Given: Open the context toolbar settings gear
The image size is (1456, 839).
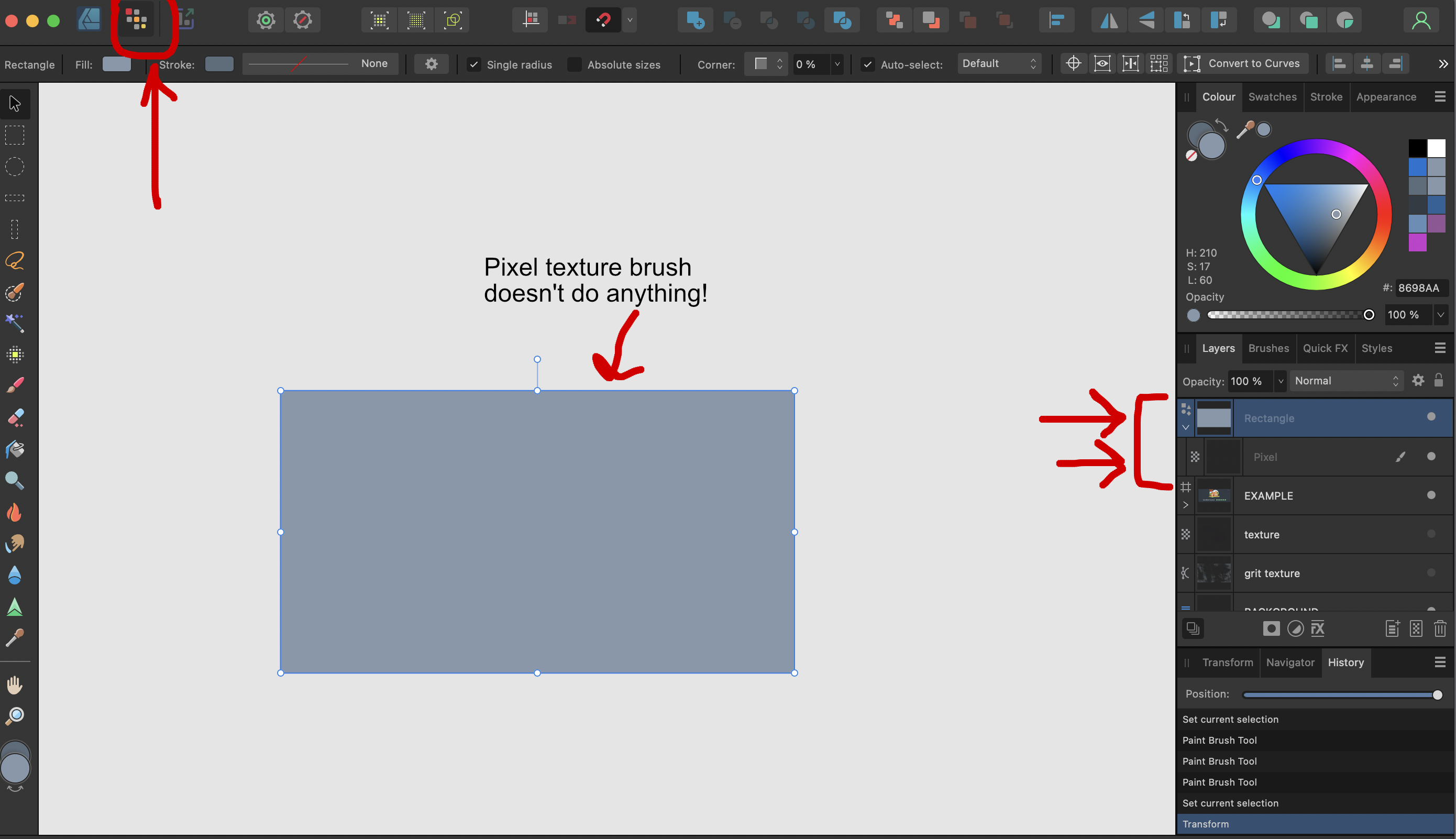Looking at the screenshot, I should 431,64.
